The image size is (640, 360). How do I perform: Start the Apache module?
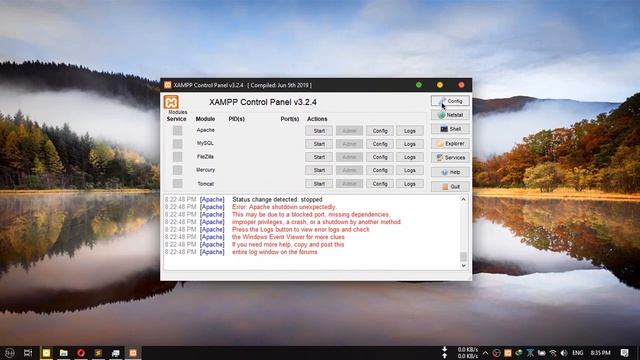pyautogui.click(x=319, y=131)
